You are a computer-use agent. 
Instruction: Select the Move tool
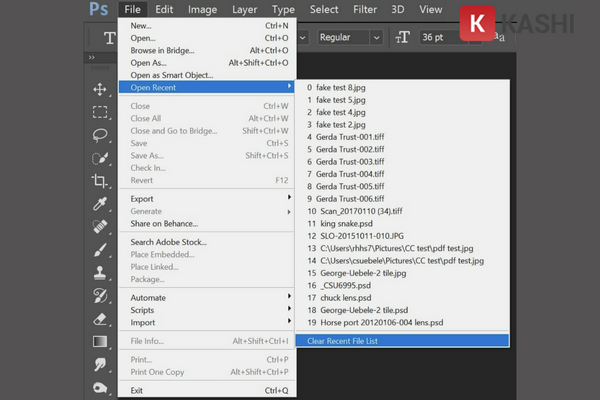(x=100, y=89)
